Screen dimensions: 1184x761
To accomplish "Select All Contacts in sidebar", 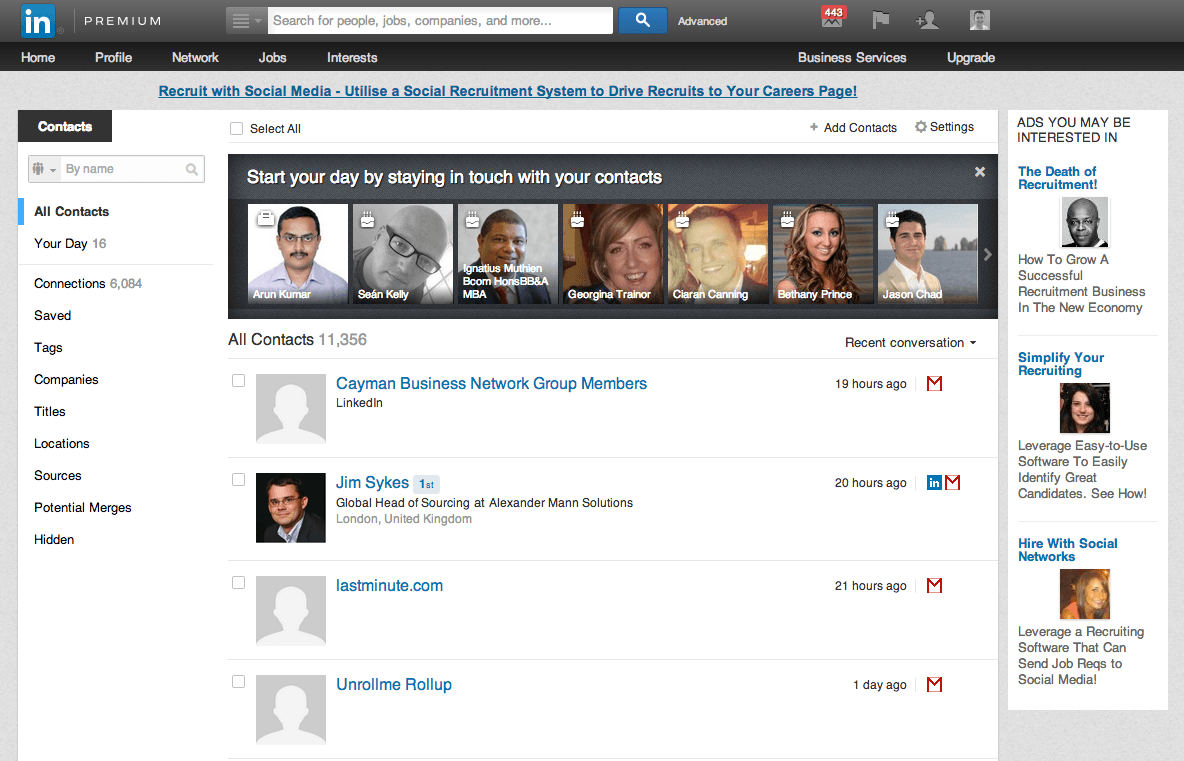I will coord(72,211).
